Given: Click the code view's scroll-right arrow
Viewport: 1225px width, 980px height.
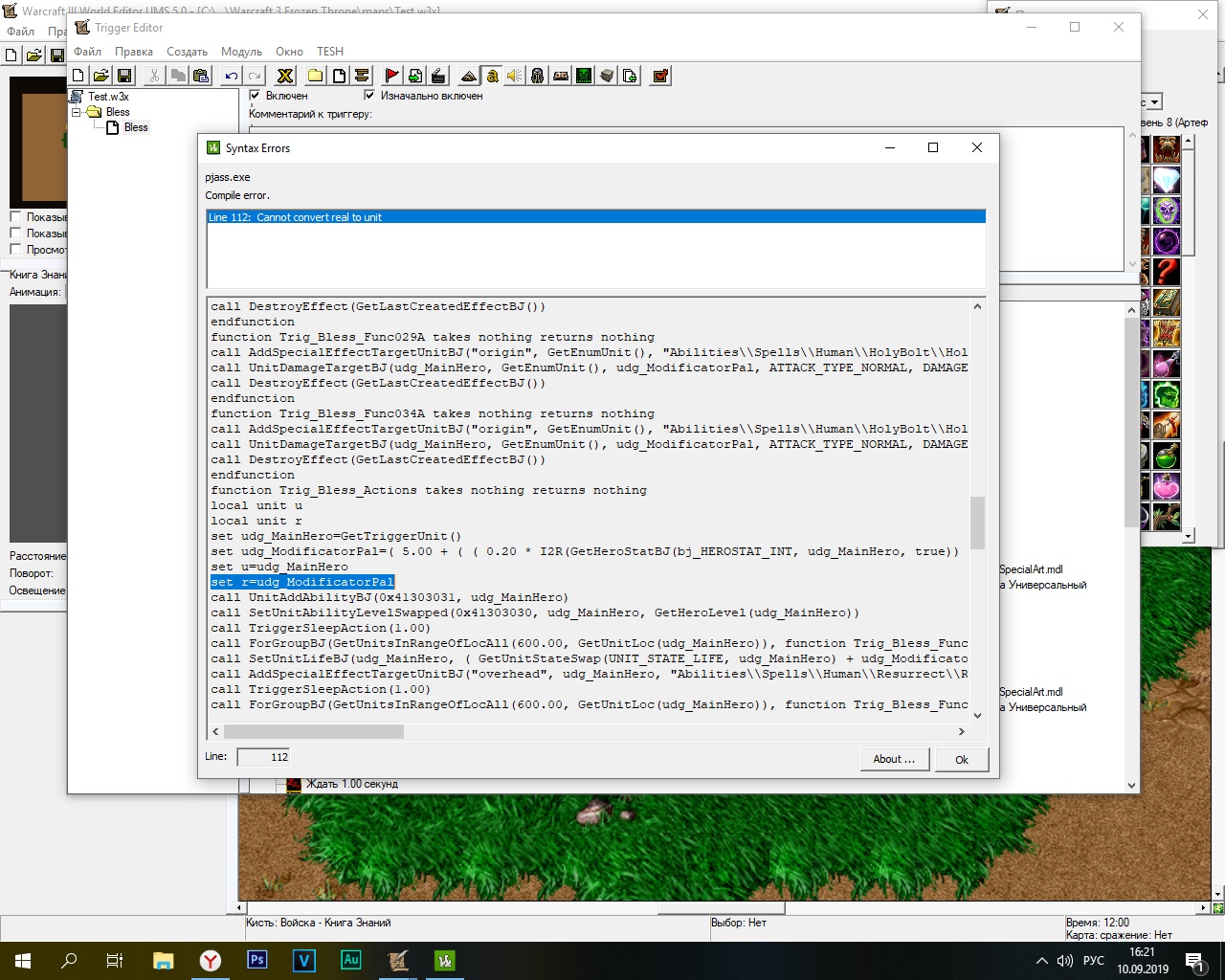Looking at the screenshot, I should pos(962,731).
